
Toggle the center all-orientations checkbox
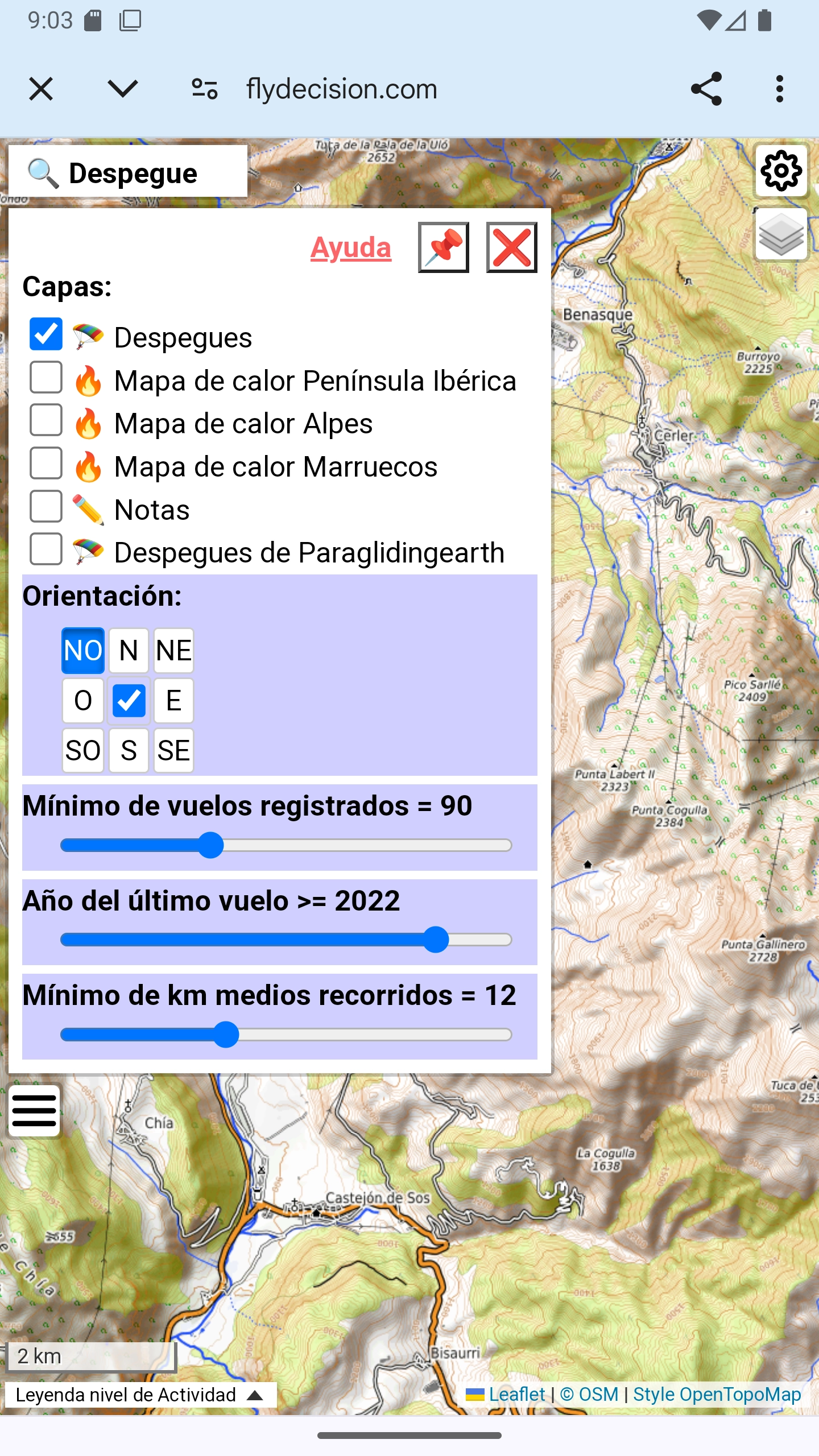tap(129, 700)
